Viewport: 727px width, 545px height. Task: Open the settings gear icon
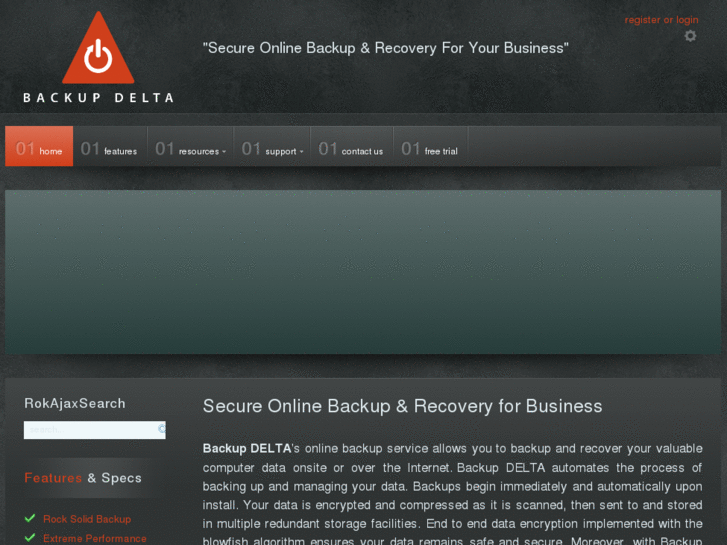point(690,36)
